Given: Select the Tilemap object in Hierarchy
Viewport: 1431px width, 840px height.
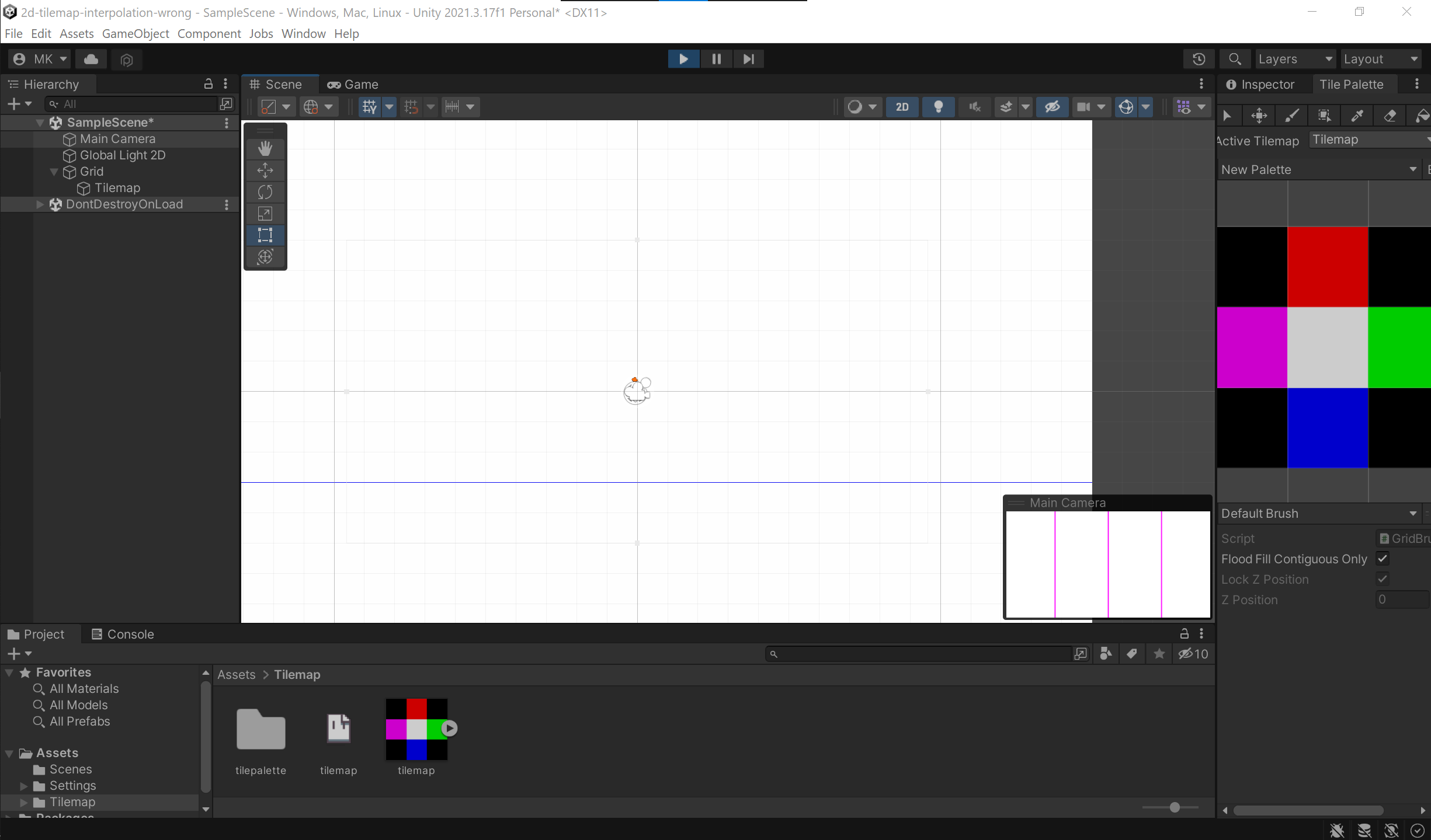Looking at the screenshot, I should 117,188.
